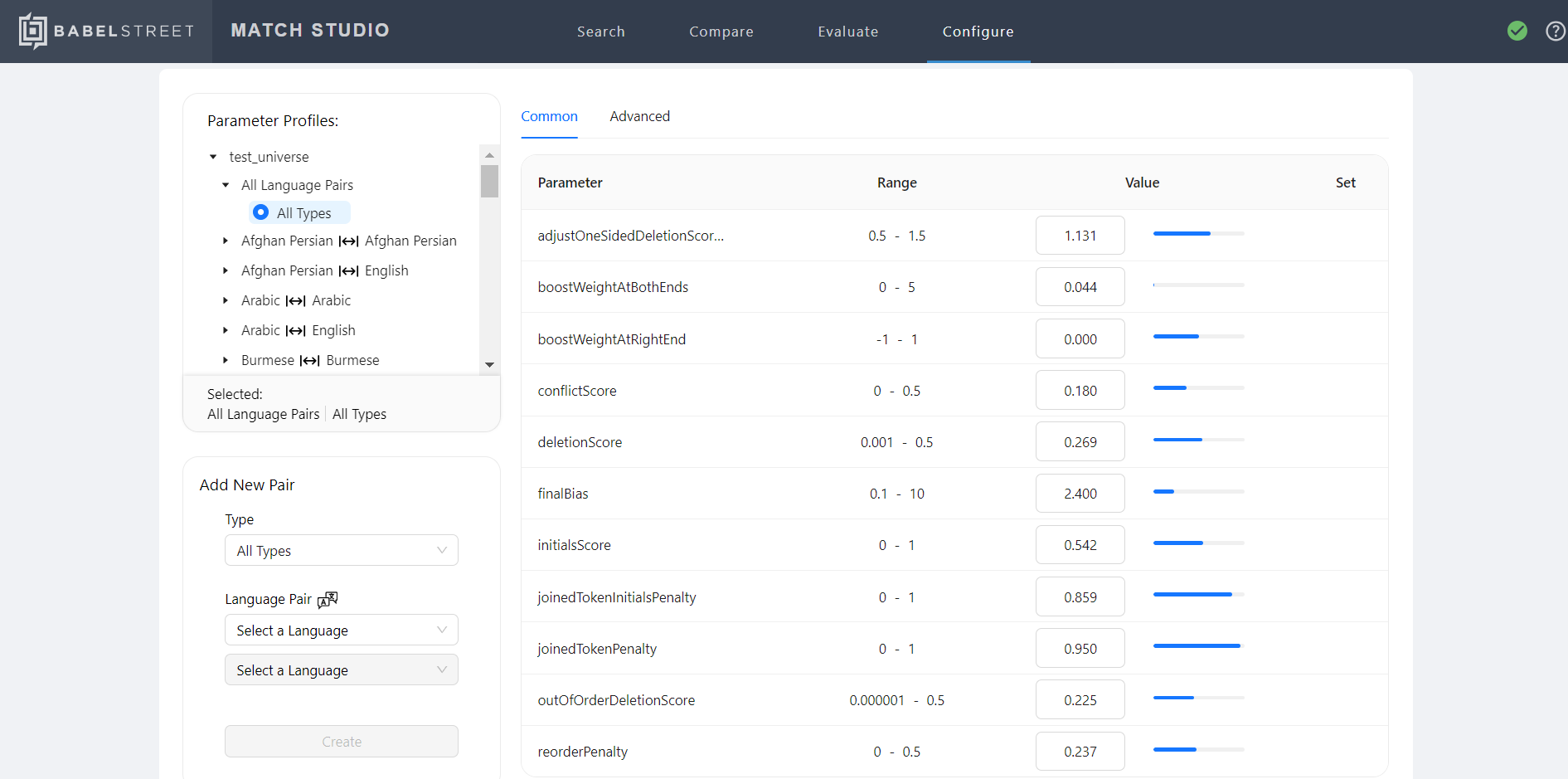Click the boostWeightAtBothEnds value field 0.044
1568x779 pixels.
pyautogui.click(x=1080, y=287)
